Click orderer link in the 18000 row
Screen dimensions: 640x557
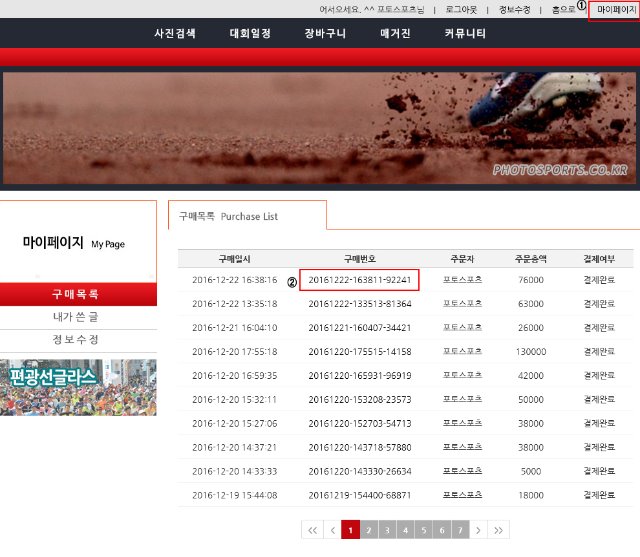click(462, 495)
